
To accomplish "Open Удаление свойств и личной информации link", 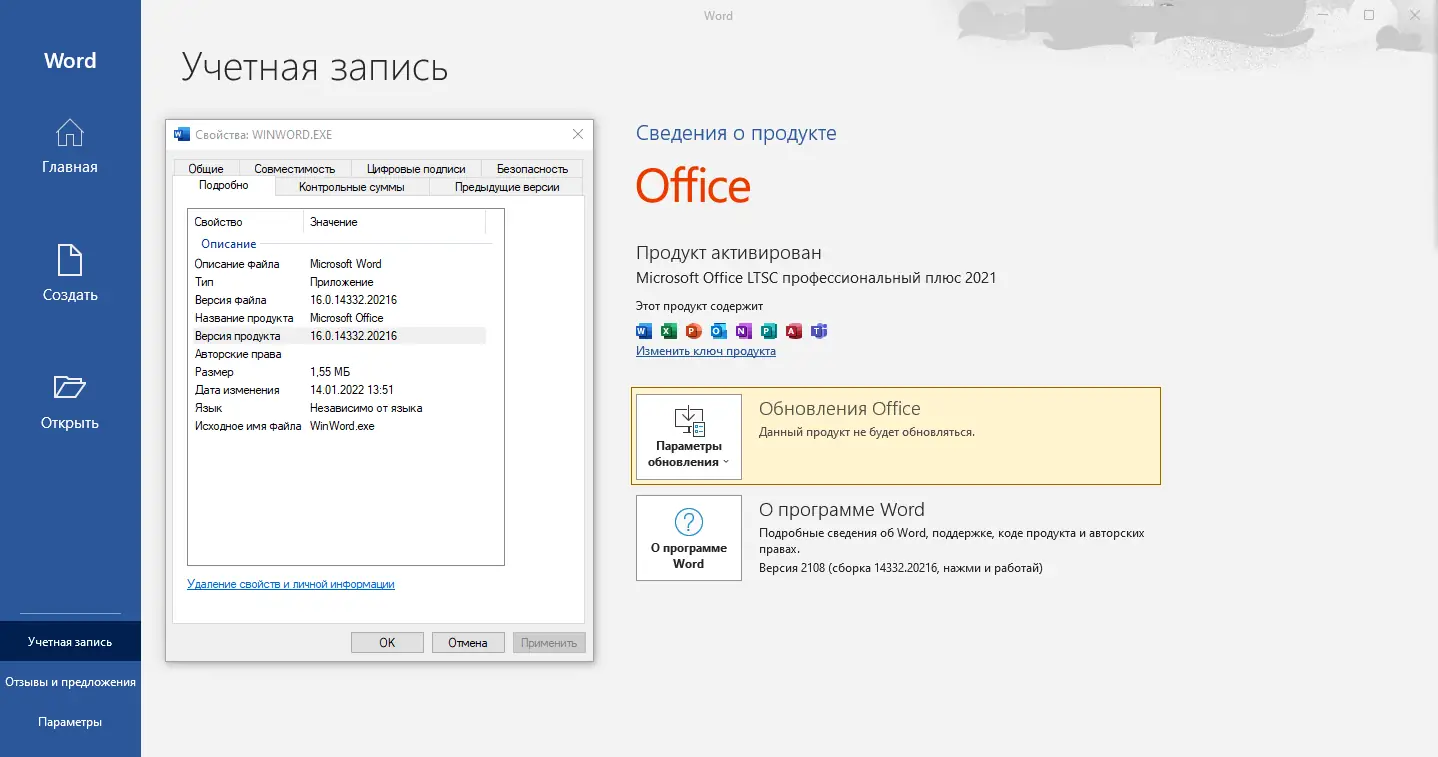I will 291,584.
